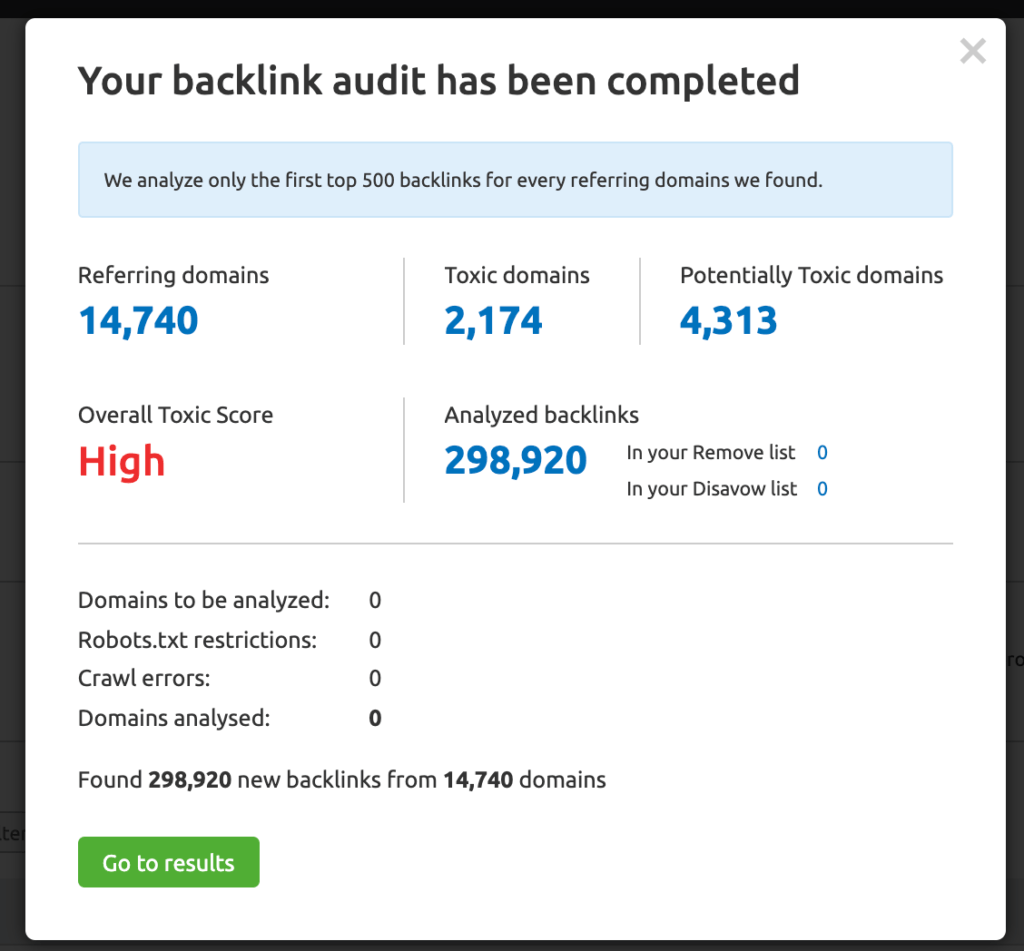The image size is (1024, 951).
Task: Select the High overall toxic score
Action: tap(121, 462)
